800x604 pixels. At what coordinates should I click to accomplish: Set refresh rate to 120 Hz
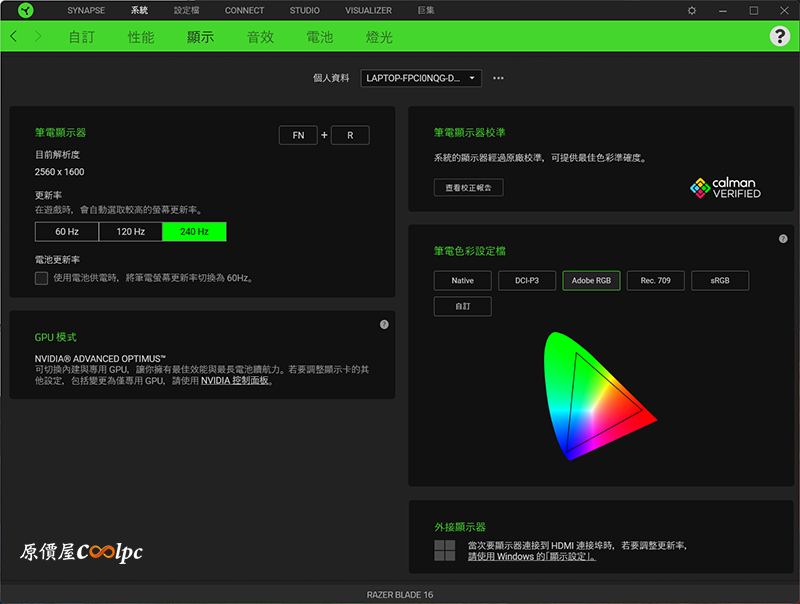click(131, 232)
